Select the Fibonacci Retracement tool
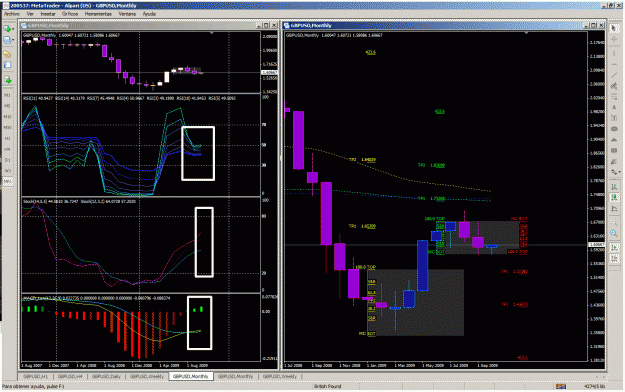 (614, 97)
